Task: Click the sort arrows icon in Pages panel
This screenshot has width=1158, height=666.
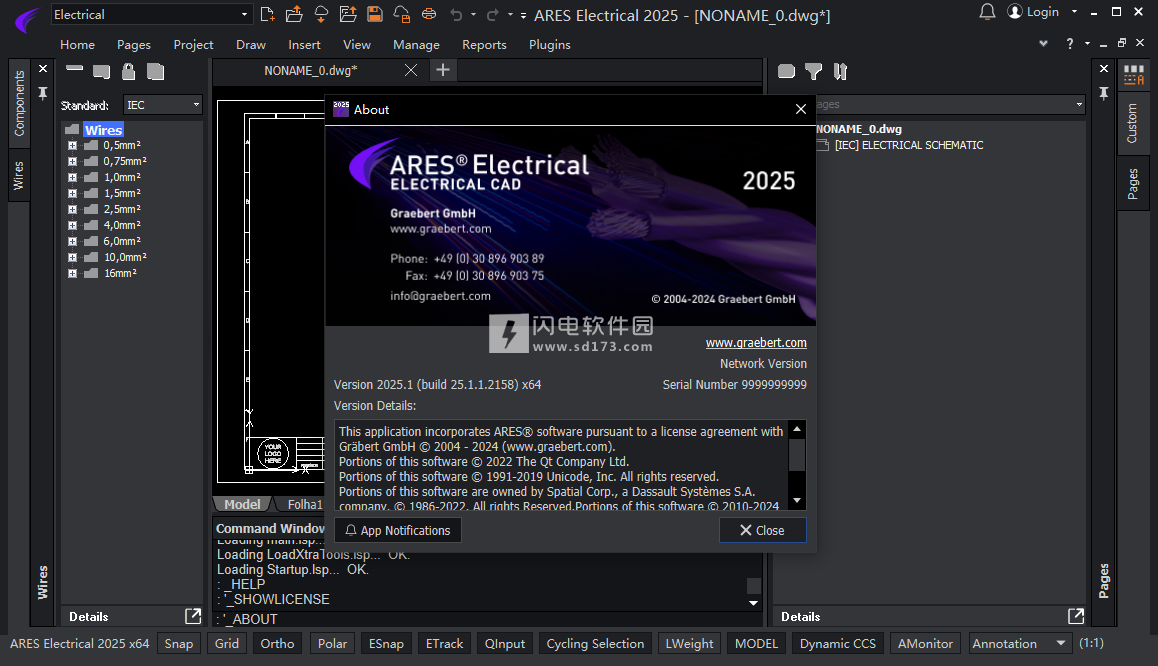Action: [x=840, y=72]
